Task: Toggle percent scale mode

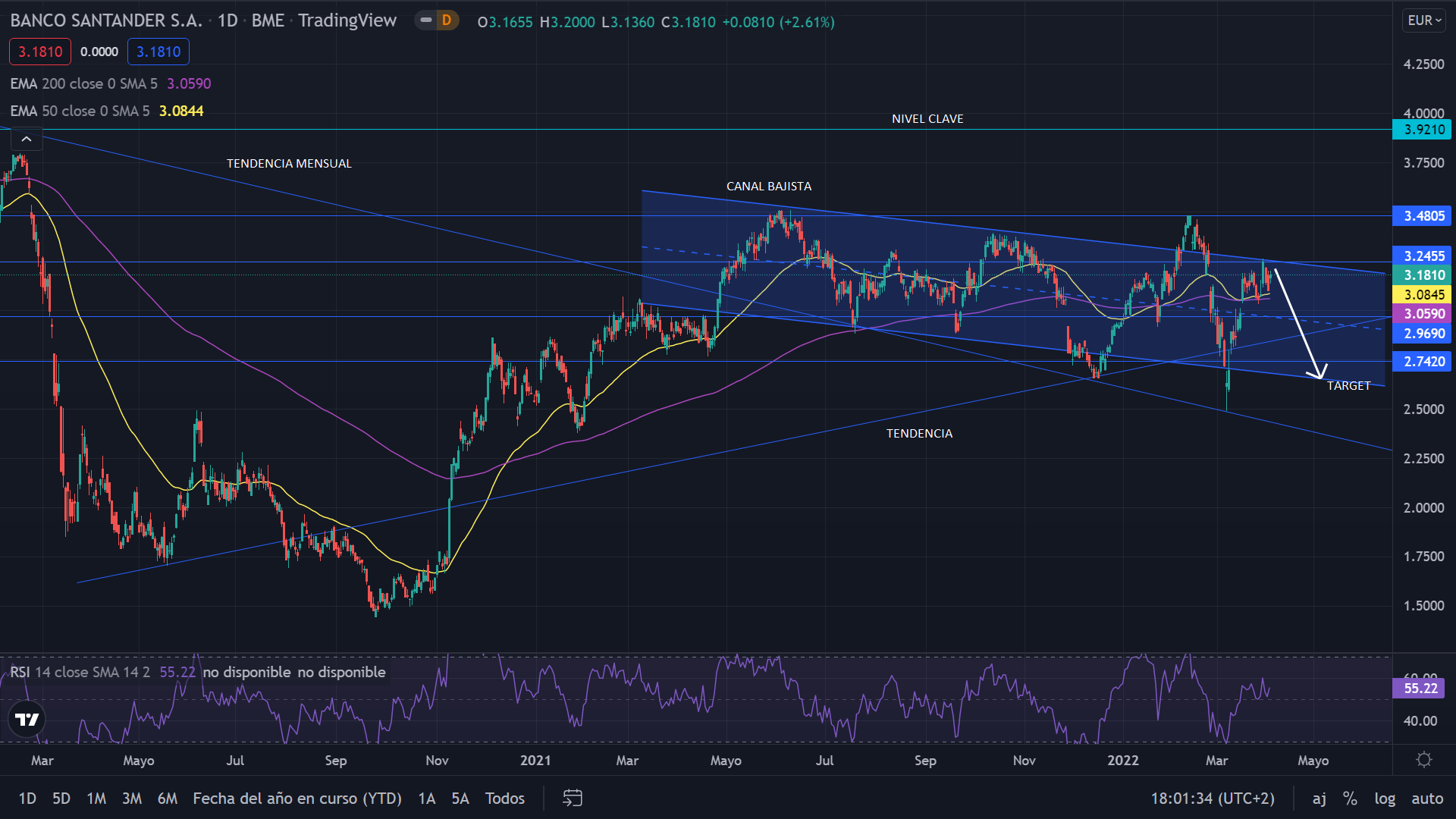Action: 1350,798
